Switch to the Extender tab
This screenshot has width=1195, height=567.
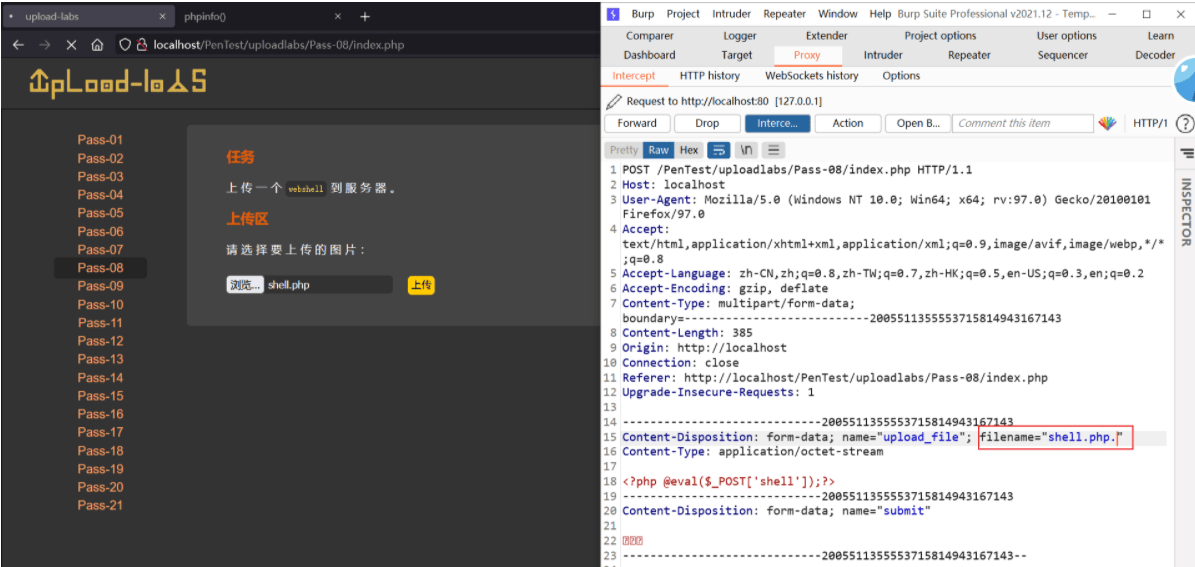826,36
